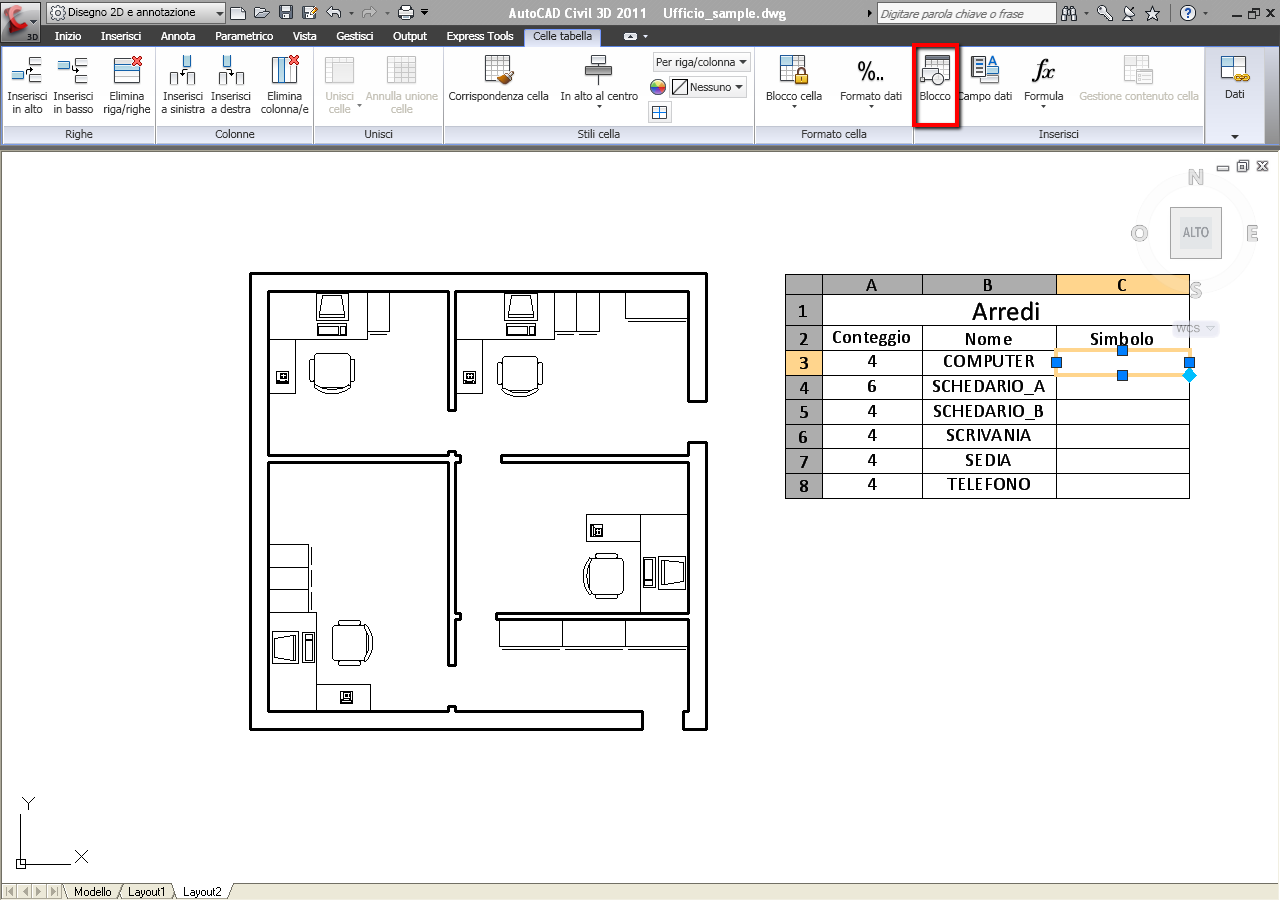Viewport: 1280px width, 900px height.
Task: Undo the last action
Action: 333,13
